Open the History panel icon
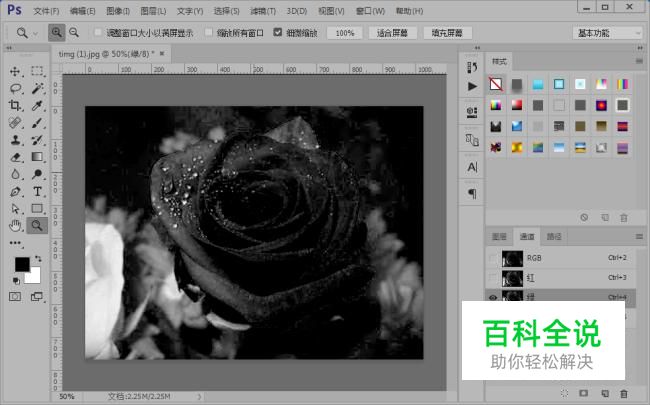Screen dimensions: 650x405 472,67
